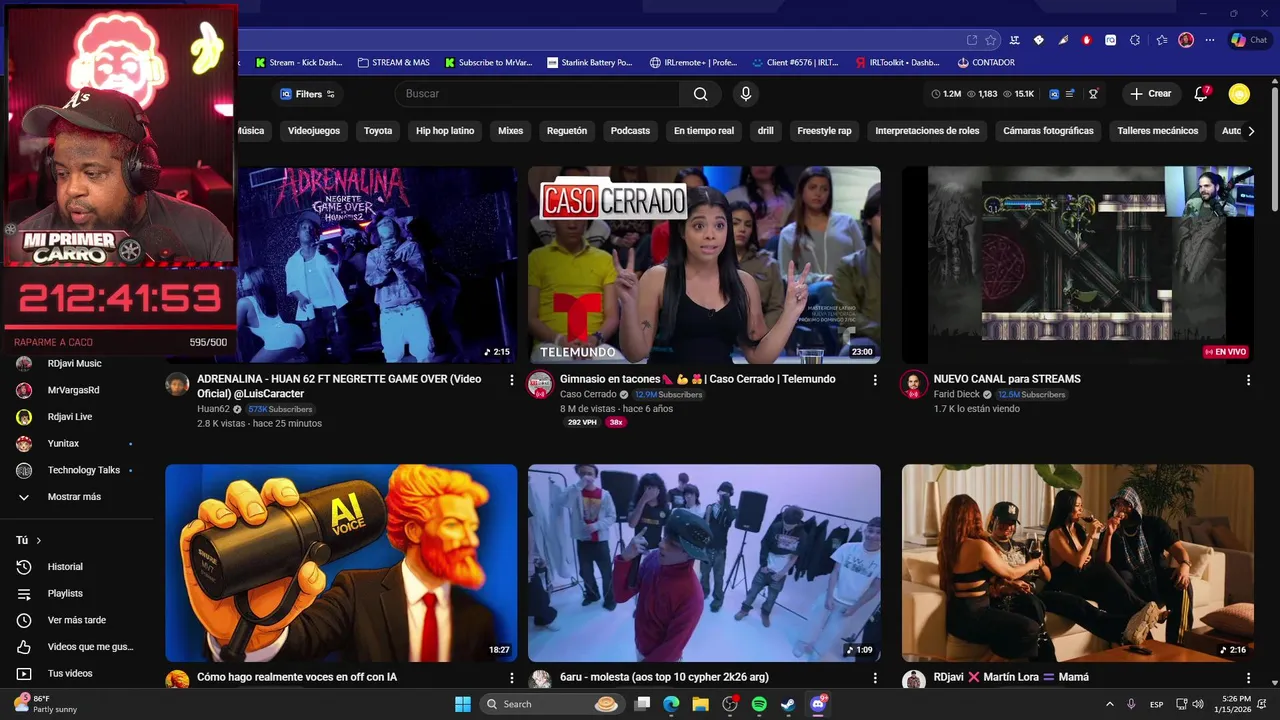Open browser extensions puzzle icon
This screenshot has width=1280, height=720.
tap(1135, 40)
